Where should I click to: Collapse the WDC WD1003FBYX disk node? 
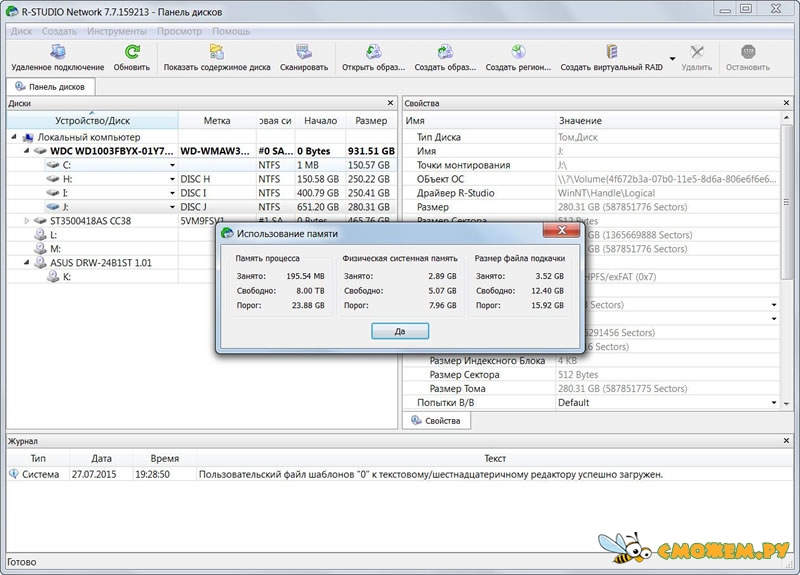click(x=27, y=151)
